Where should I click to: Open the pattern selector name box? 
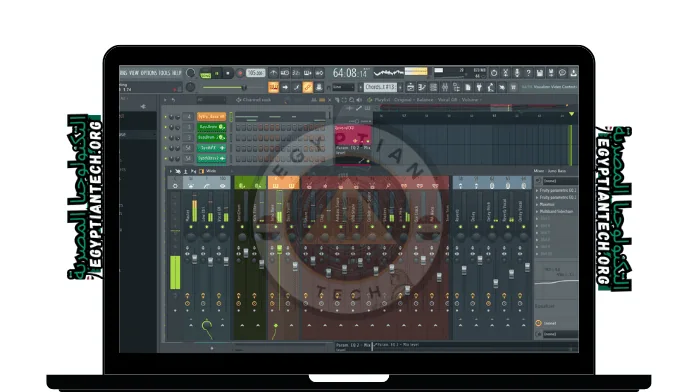pos(380,87)
